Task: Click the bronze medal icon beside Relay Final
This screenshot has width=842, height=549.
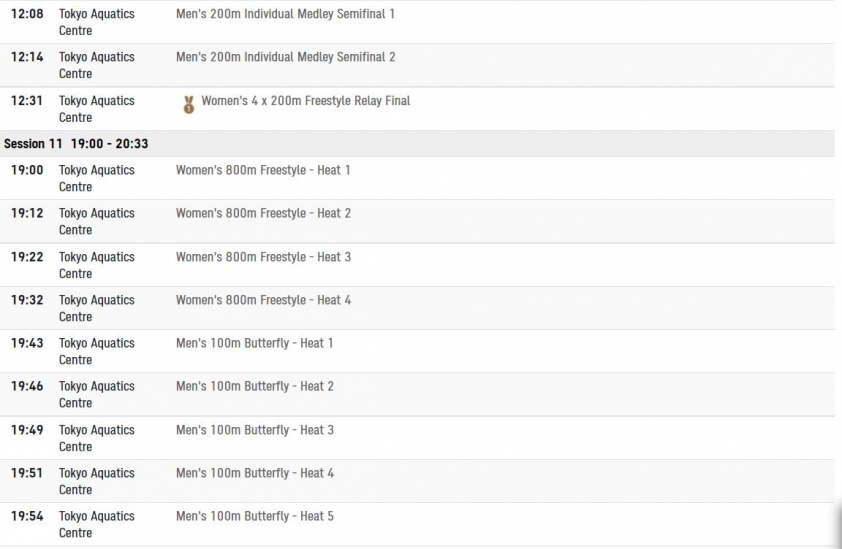Action: (188, 105)
